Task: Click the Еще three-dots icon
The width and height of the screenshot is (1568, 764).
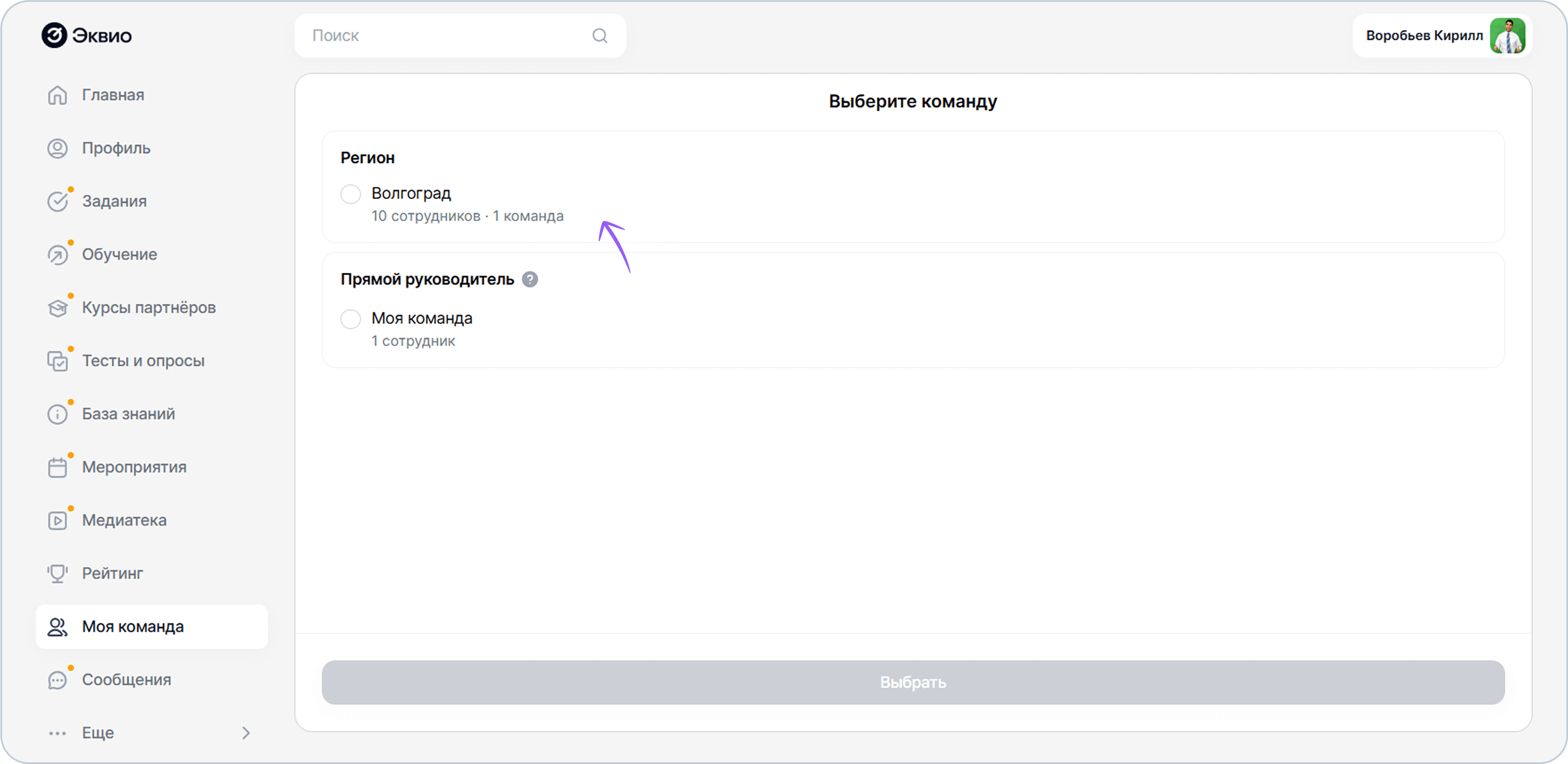Action: click(x=57, y=733)
